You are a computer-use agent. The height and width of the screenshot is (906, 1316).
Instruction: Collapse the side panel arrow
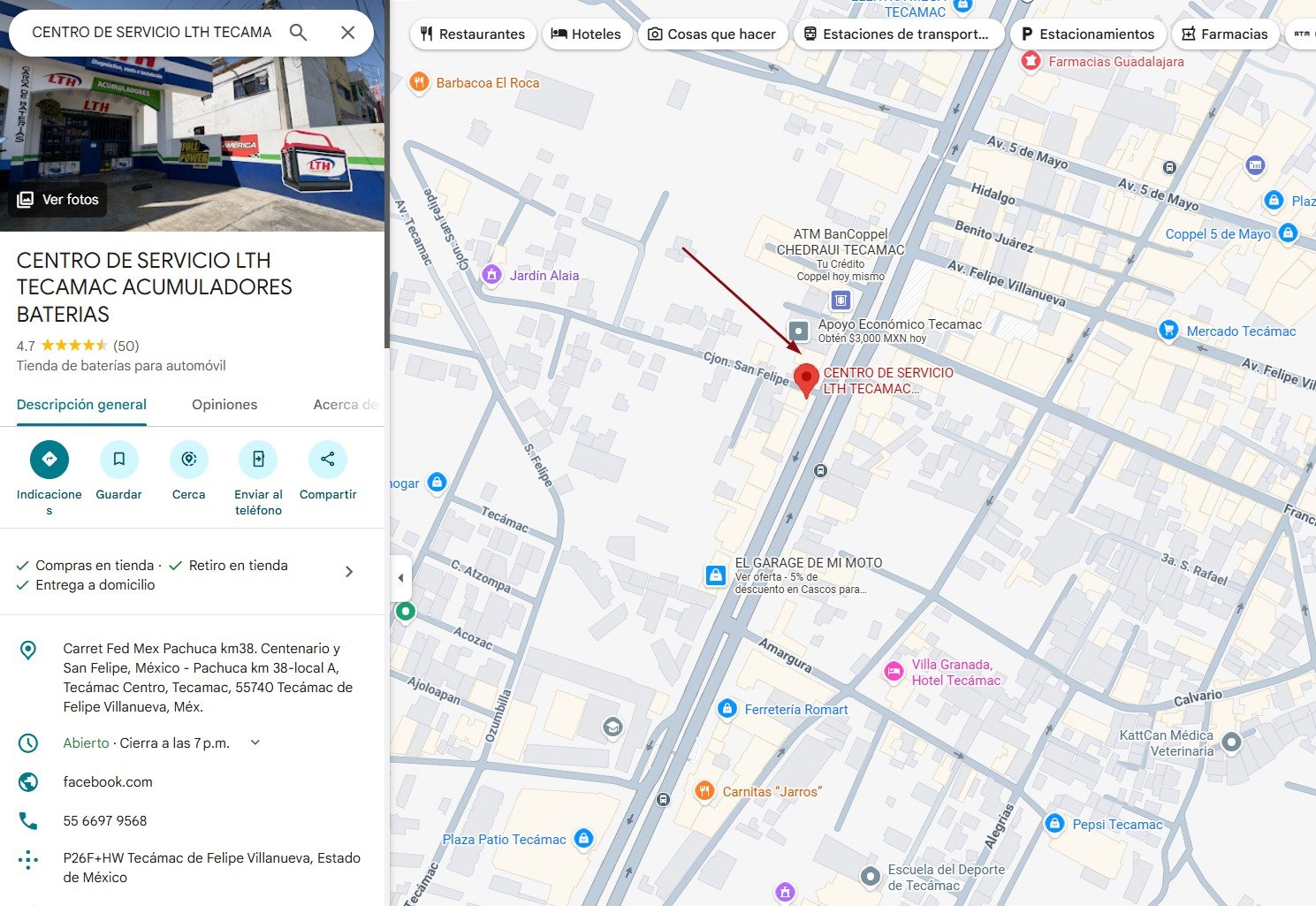400,578
